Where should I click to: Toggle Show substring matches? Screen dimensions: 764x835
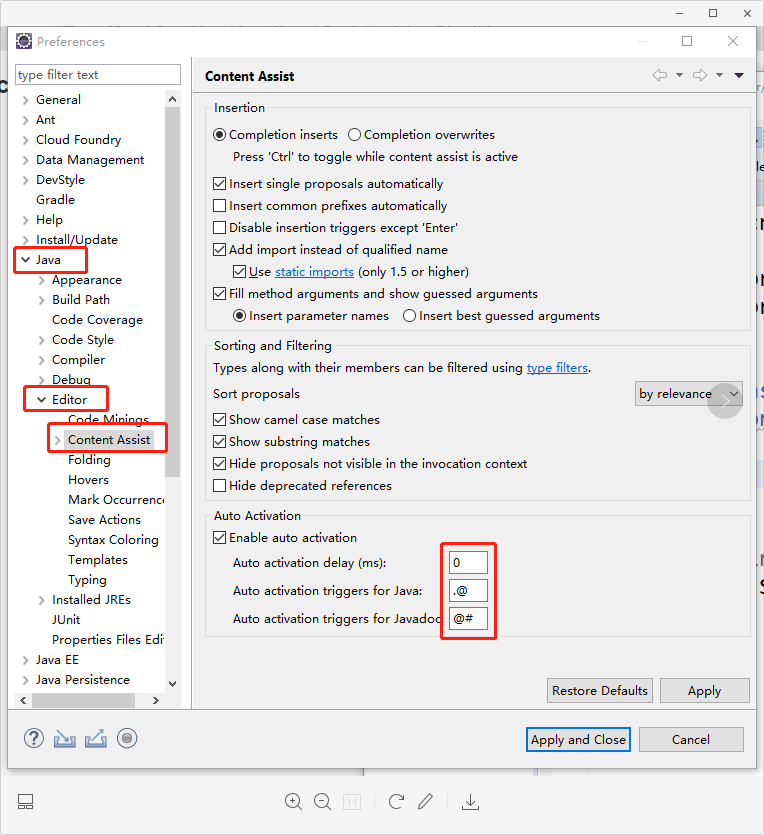coord(219,441)
